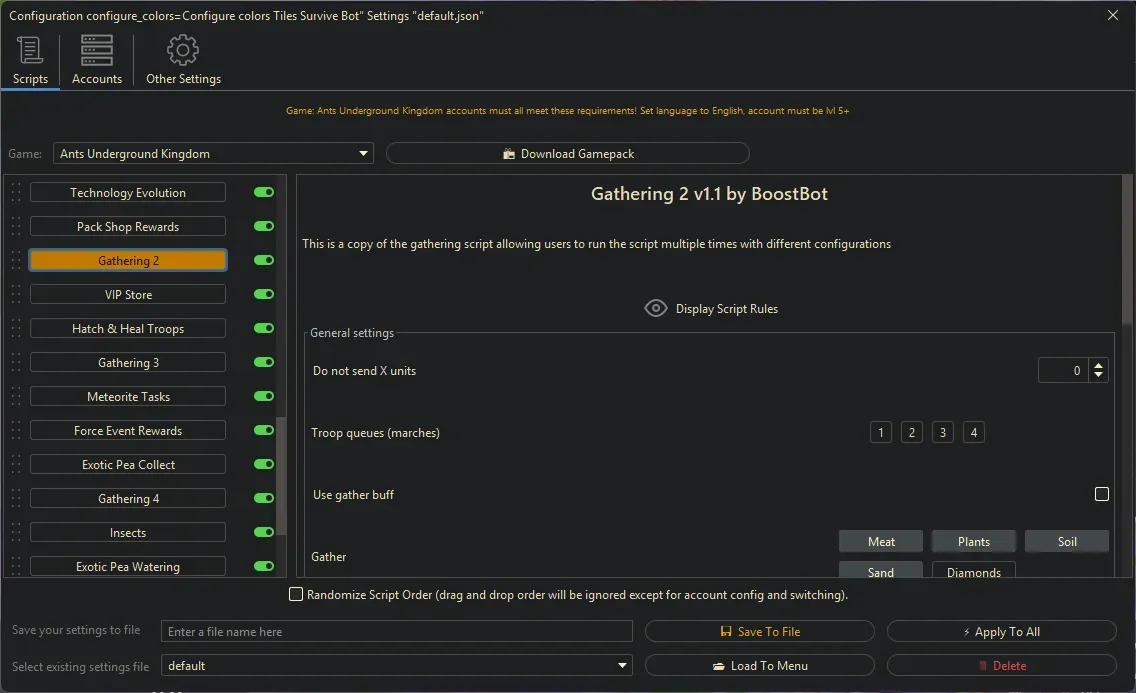The height and width of the screenshot is (693, 1136).
Task: Click the drag handle beside VIP Store
Action: [16, 295]
